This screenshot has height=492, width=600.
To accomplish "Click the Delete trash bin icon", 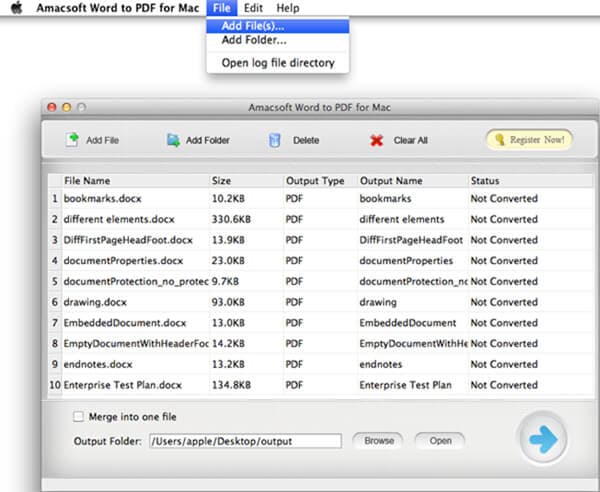I will pos(274,140).
